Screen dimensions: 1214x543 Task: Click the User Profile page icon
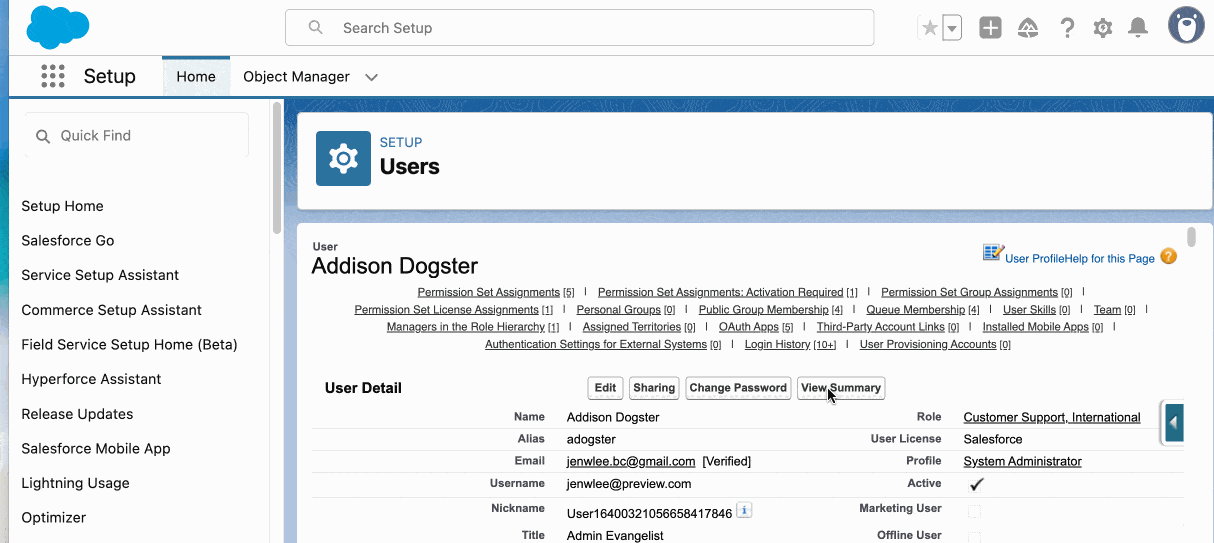(992, 252)
